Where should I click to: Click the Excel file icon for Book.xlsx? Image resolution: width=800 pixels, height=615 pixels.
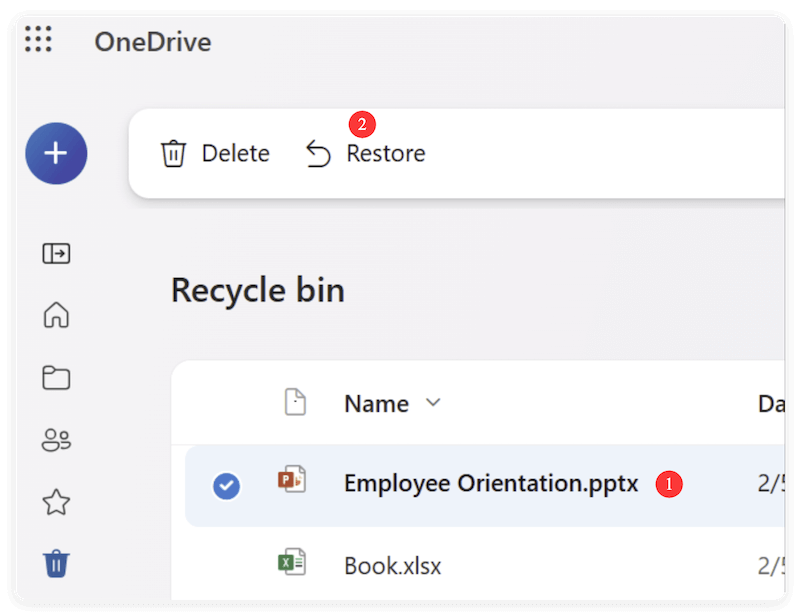(x=292, y=562)
